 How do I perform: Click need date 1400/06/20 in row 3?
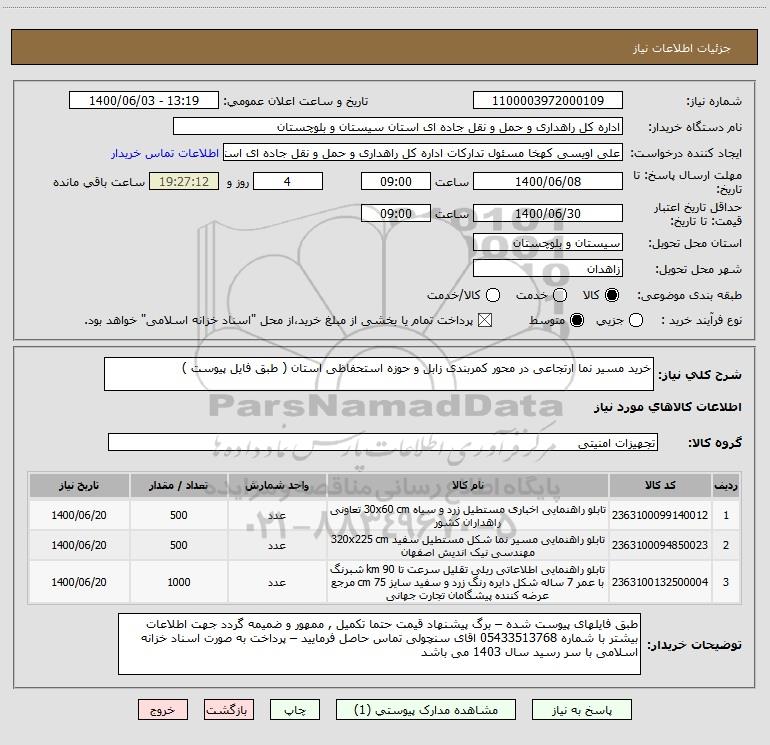coord(79,582)
